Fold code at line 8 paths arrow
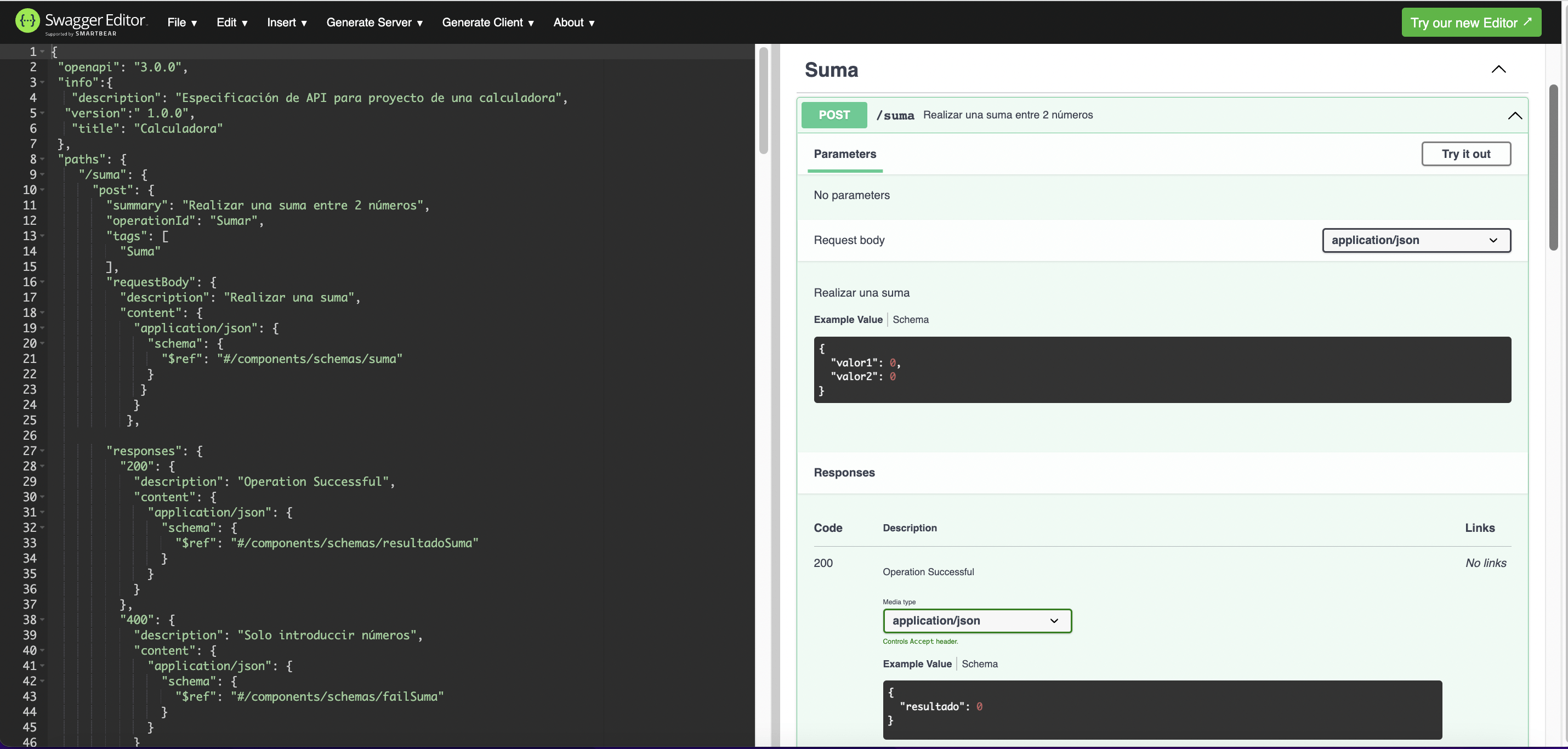1568x749 pixels. (42, 160)
